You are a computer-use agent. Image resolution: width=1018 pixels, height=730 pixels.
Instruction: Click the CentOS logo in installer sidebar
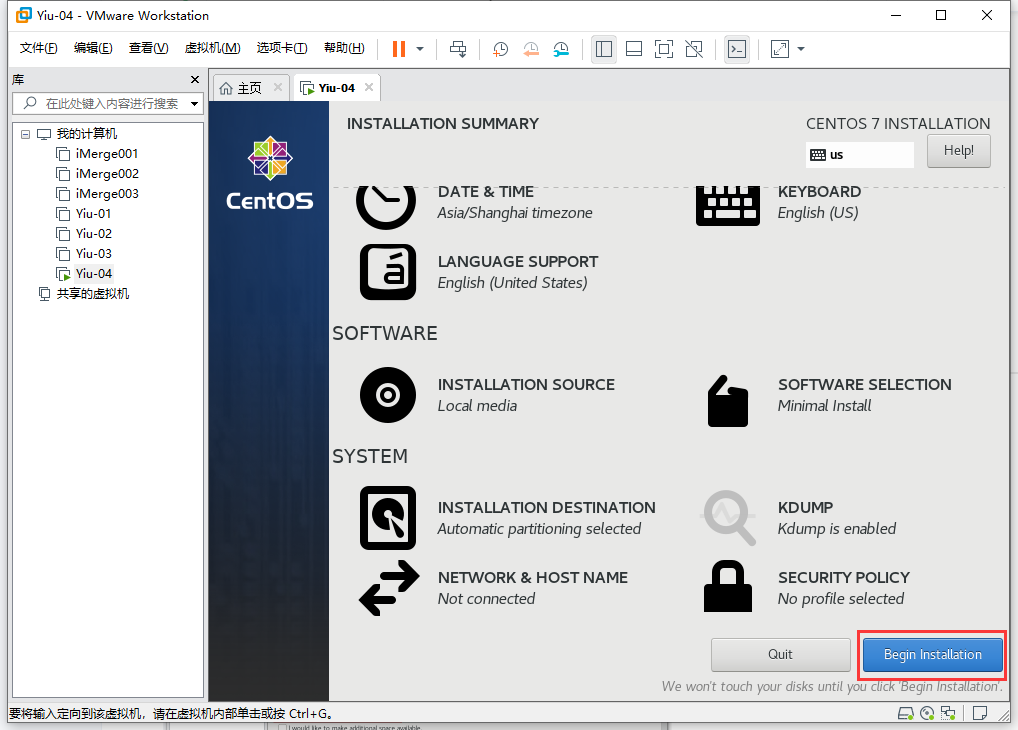pos(269,173)
